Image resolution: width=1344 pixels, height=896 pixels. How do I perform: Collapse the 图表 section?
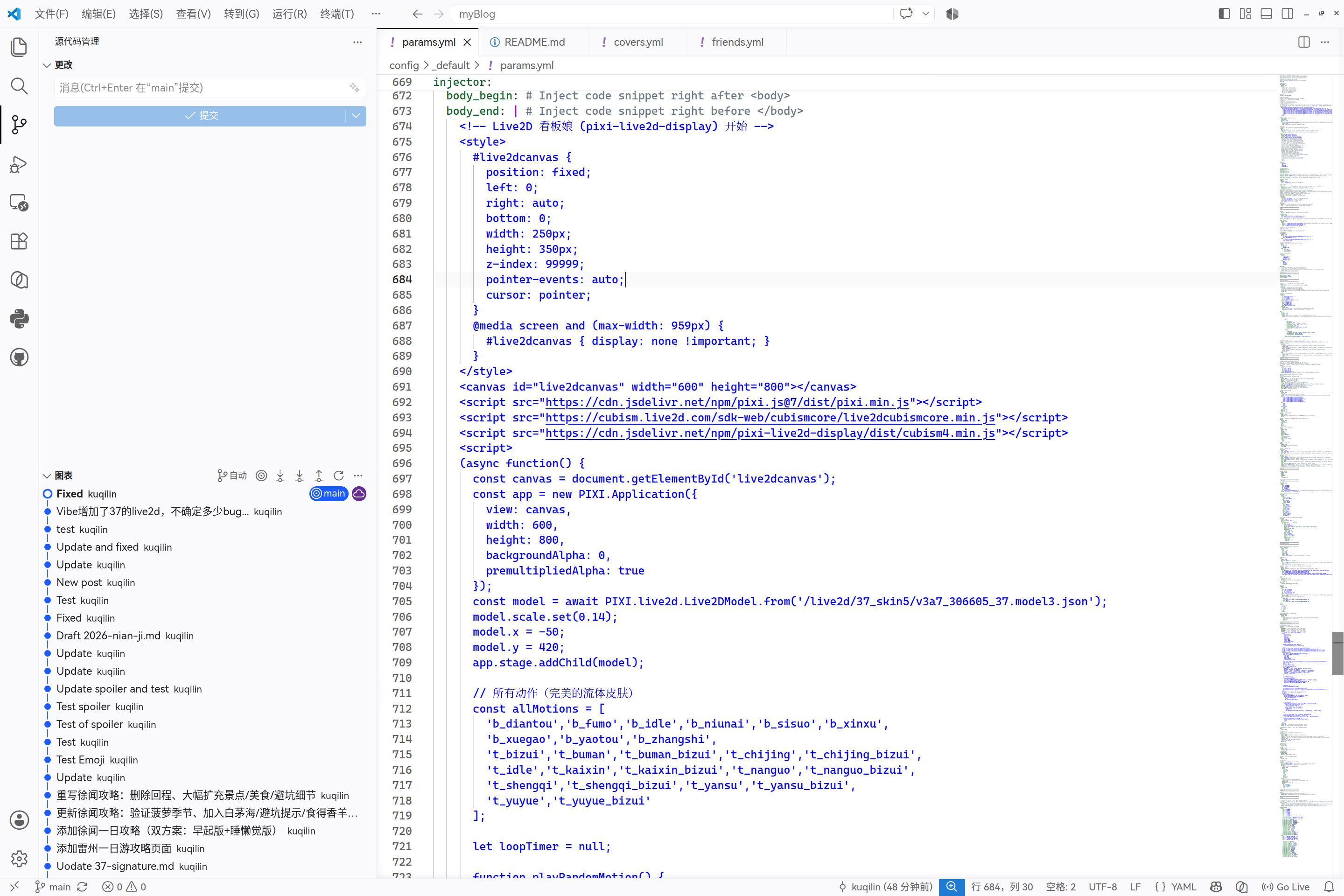click(47, 476)
